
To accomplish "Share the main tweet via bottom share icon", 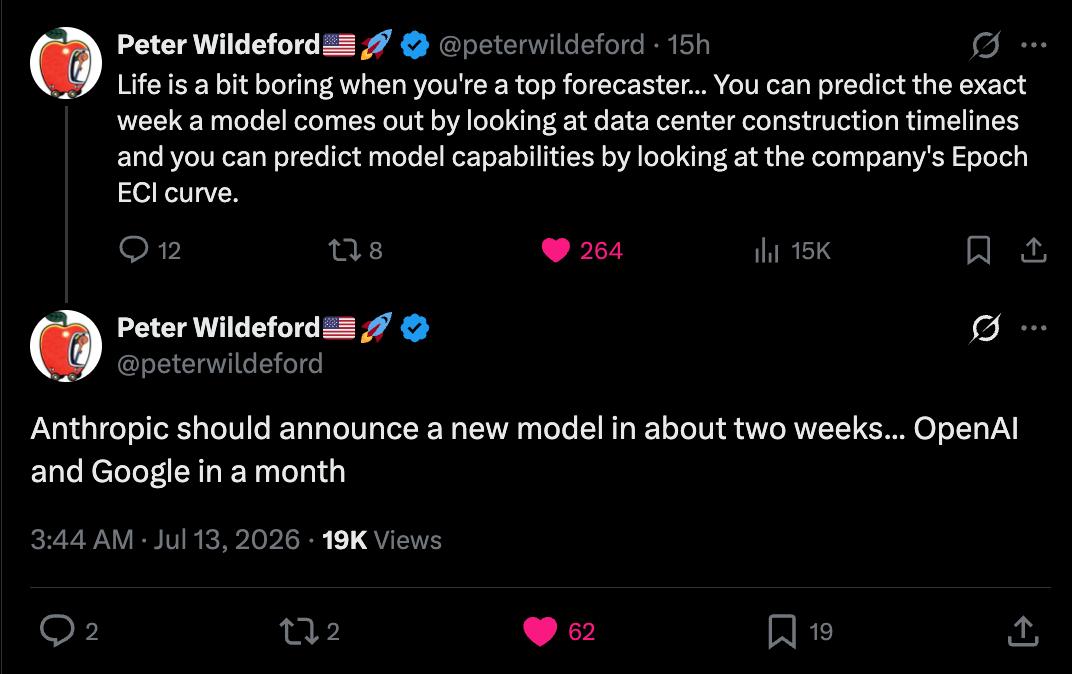I will [1023, 631].
